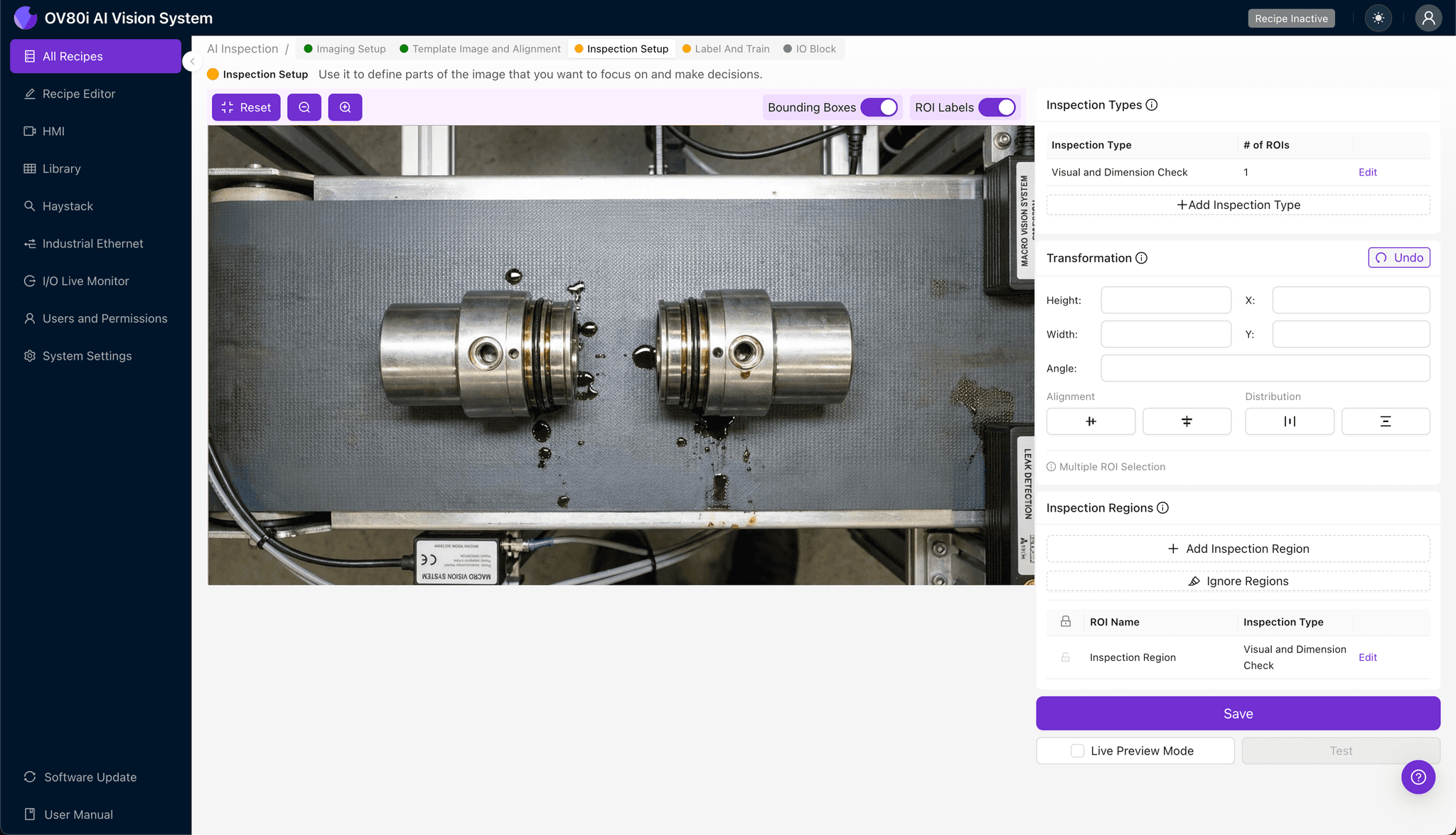Click the horizontal distribution icon
The width and height of the screenshot is (1456, 835).
tap(1289, 421)
